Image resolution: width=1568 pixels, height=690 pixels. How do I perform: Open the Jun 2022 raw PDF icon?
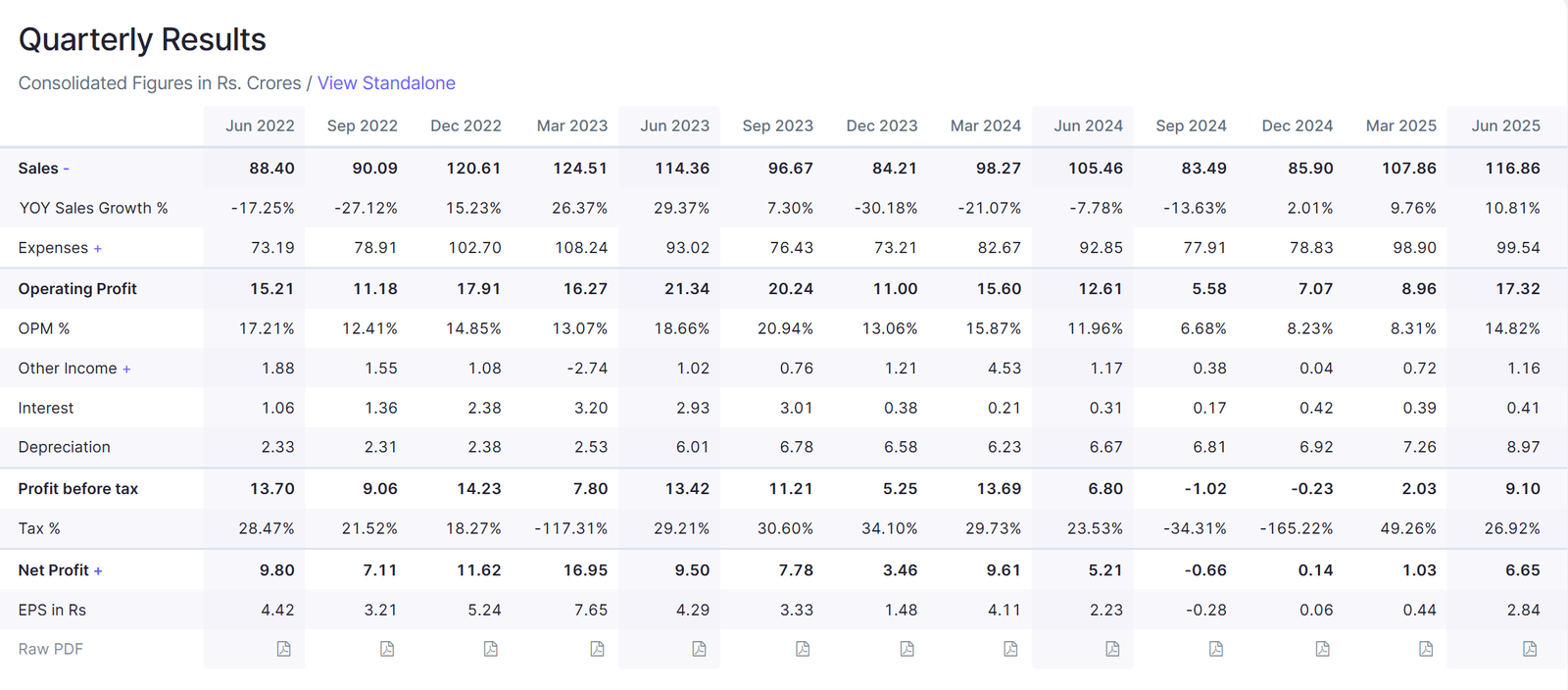point(283,649)
